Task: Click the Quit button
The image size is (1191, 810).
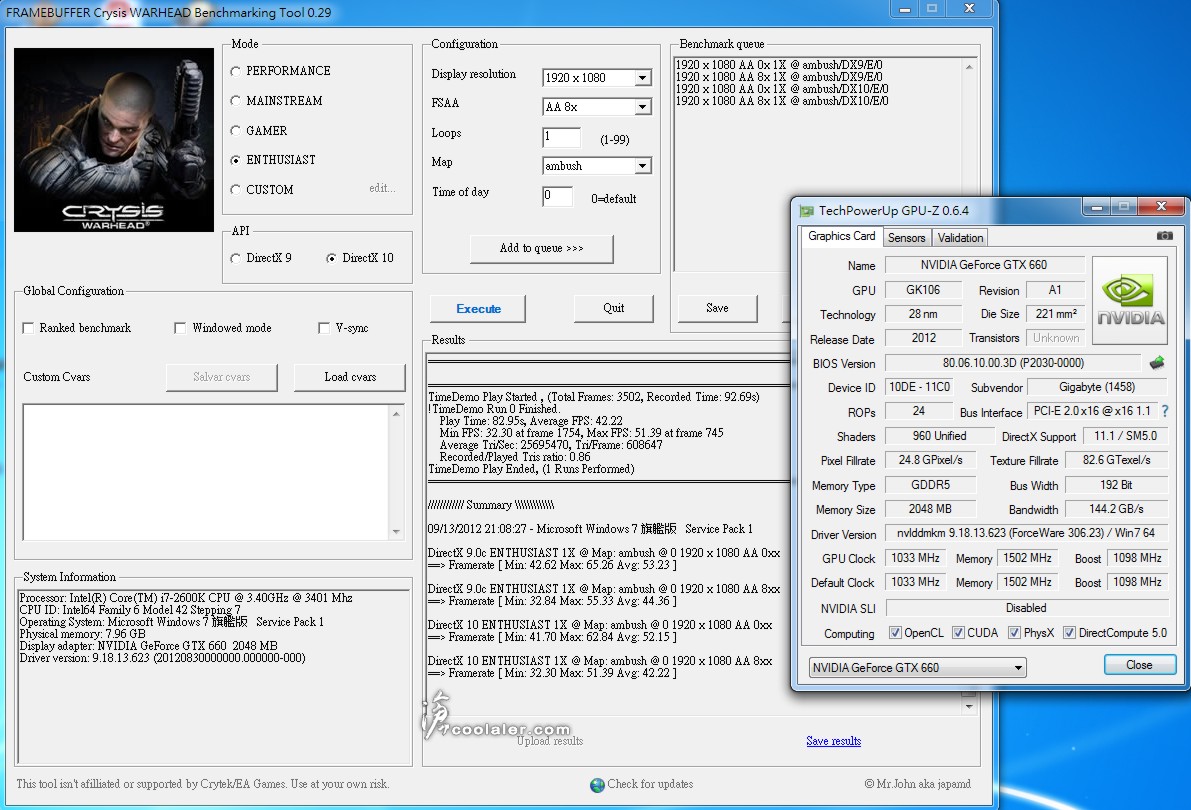Action: (614, 308)
